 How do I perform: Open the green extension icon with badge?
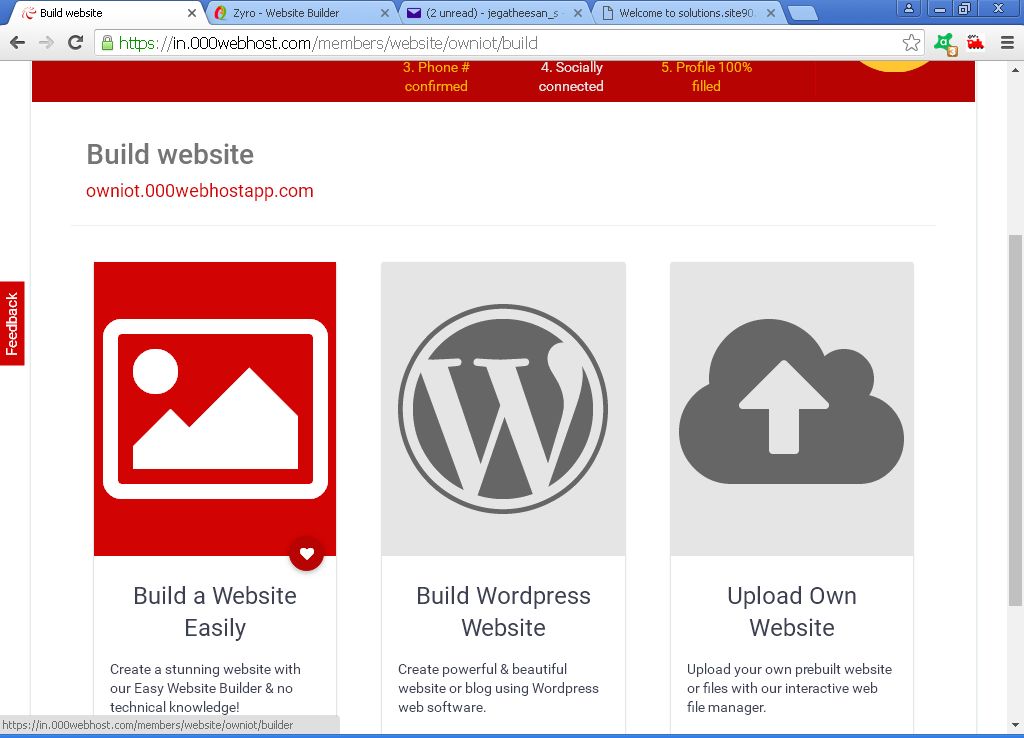pos(945,44)
